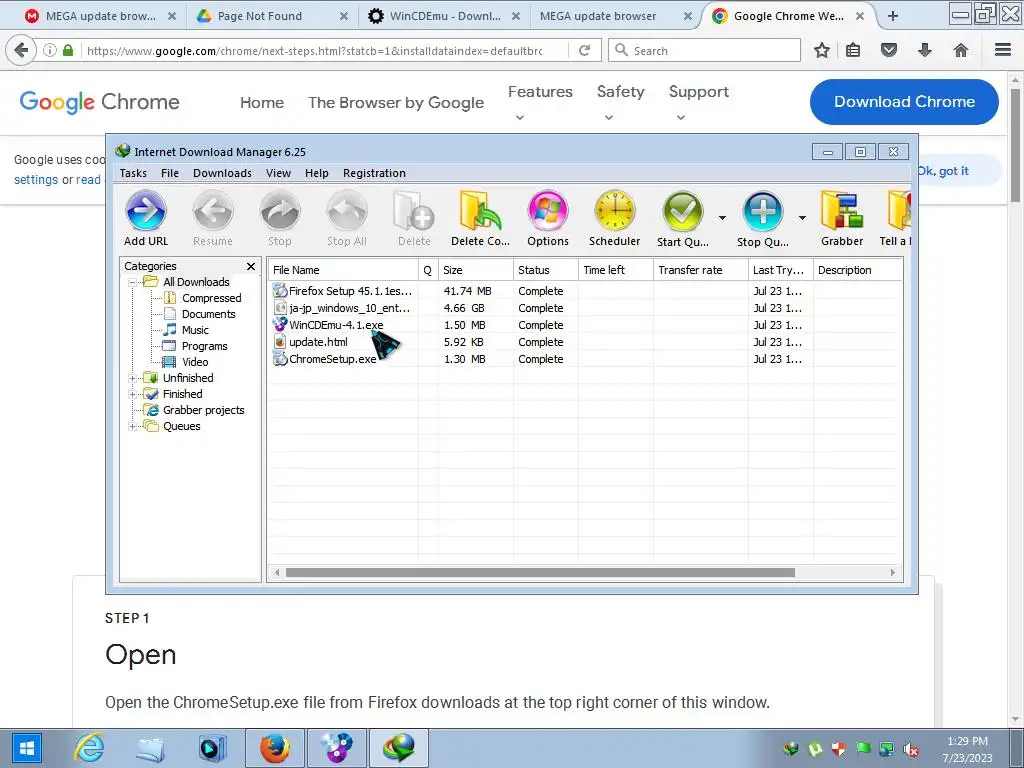
Task: Open a new Firefox tab
Action: pyautogui.click(x=893, y=16)
